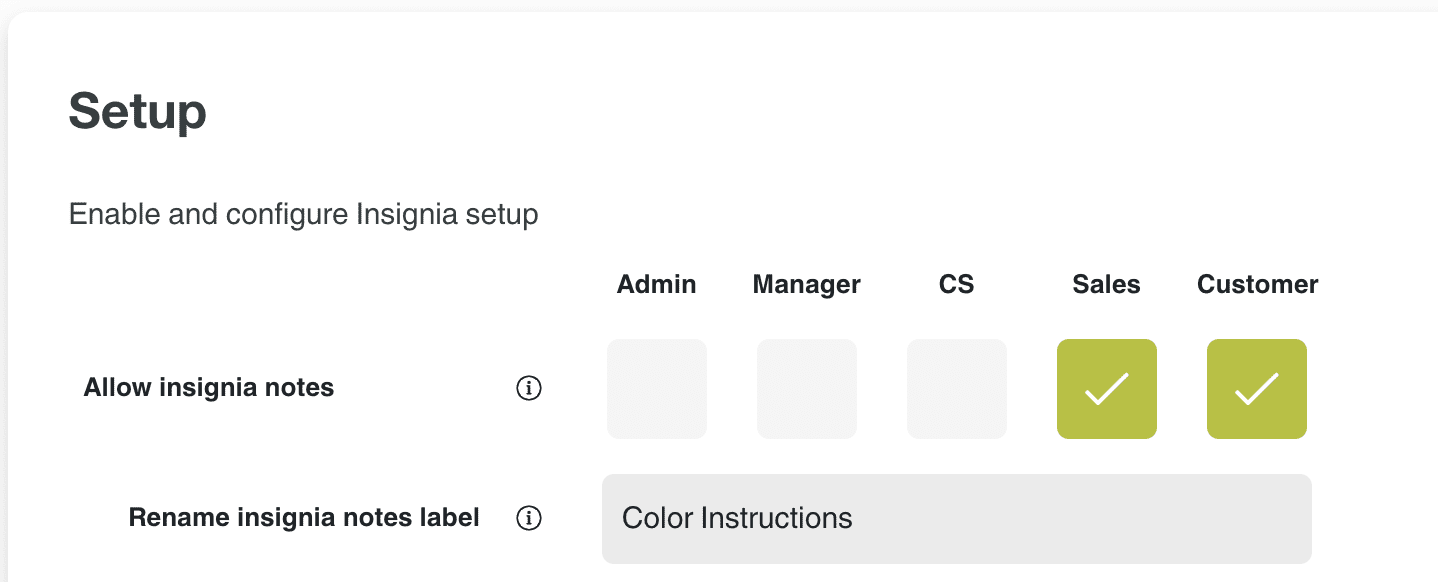The height and width of the screenshot is (582, 1438).
Task: Focus the rename insignia notes label input
Action: click(957, 519)
